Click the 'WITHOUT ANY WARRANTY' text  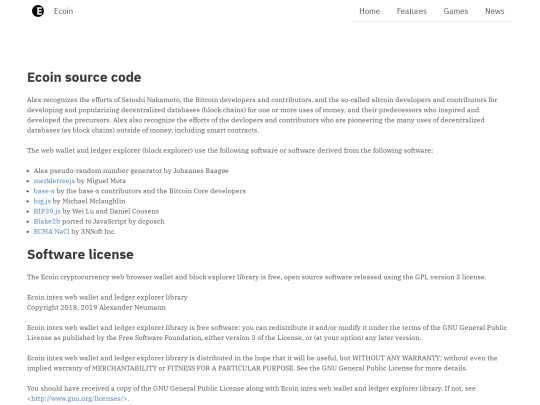tap(396, 358)
